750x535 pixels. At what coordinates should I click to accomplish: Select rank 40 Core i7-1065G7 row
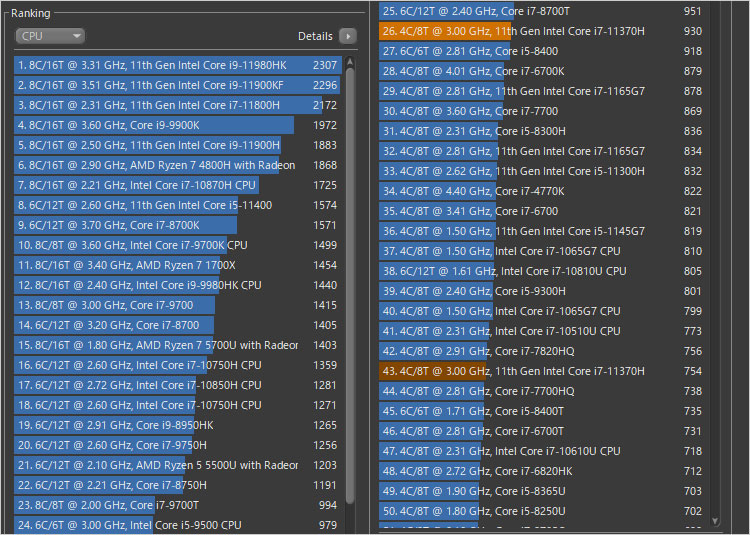(543, 311)
